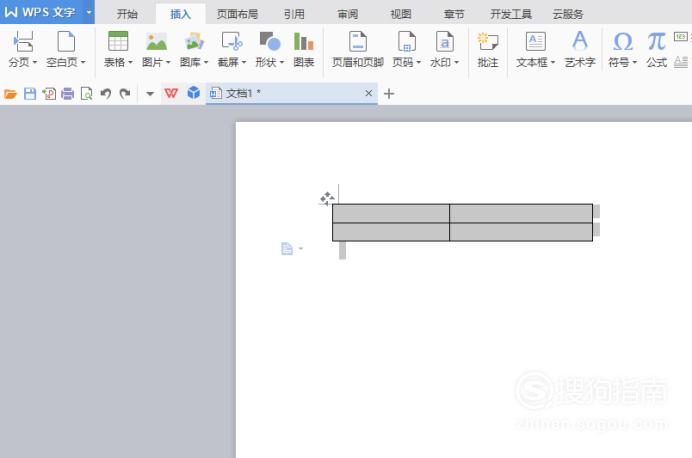Close the 文档1 document tab
Image resolution: width=692 pixels, height=458 pixels.
click(x=369, y=93)
